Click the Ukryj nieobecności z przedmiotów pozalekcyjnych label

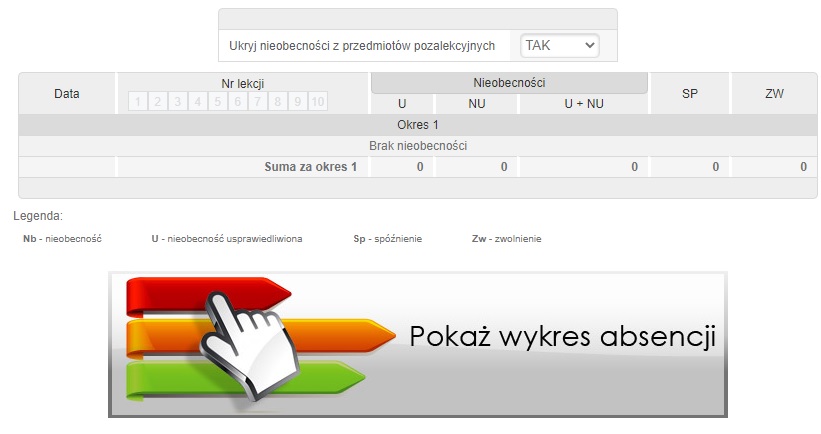(362, 46)
